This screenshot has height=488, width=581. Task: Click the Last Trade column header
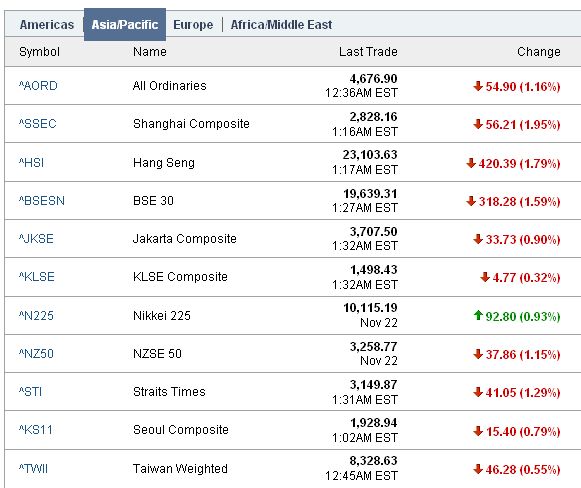point(368,52)
